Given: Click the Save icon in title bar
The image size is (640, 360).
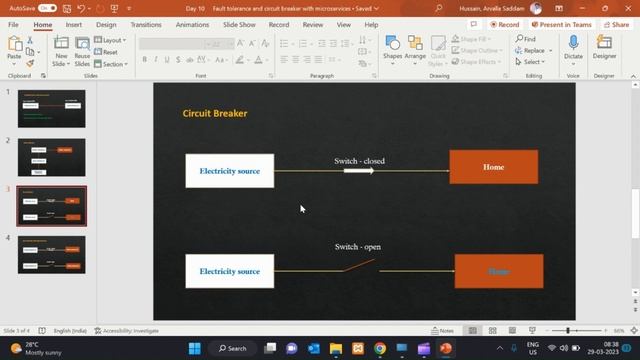Looking at the screenshot, I should pyautogui.click(x=67, y=8).
